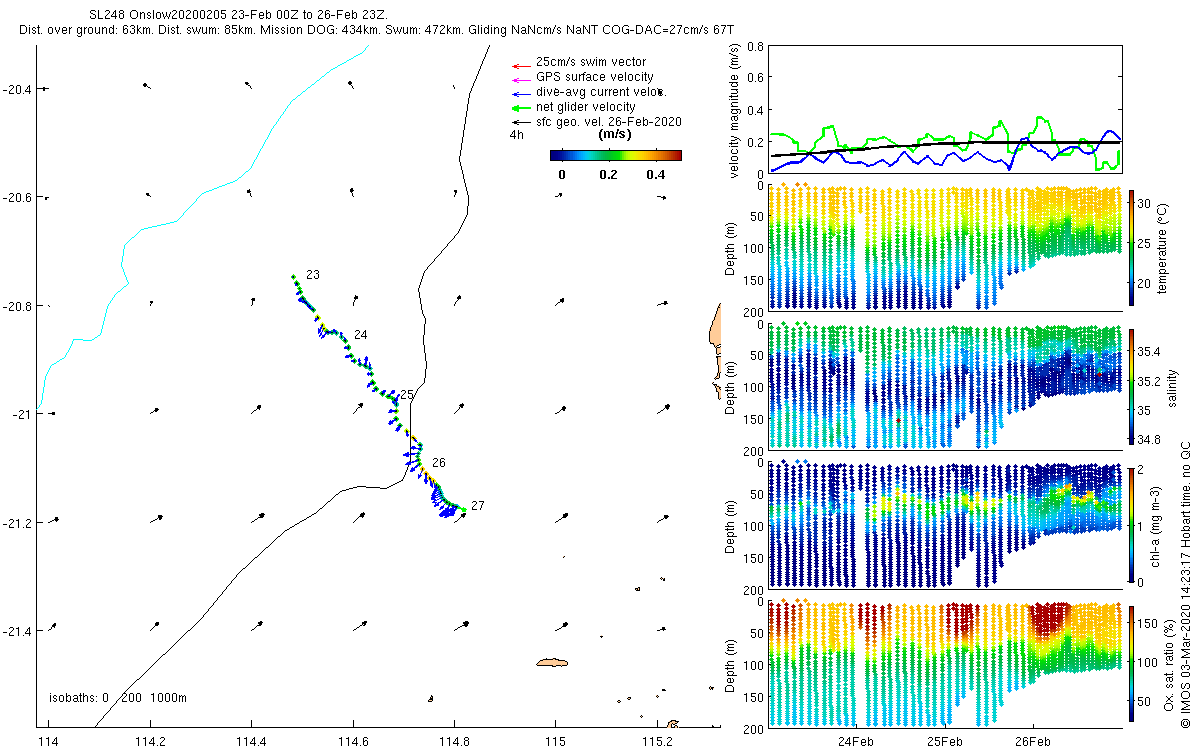
Task: Click the '26Feb' date tick label
Action: click(1032, 742)
